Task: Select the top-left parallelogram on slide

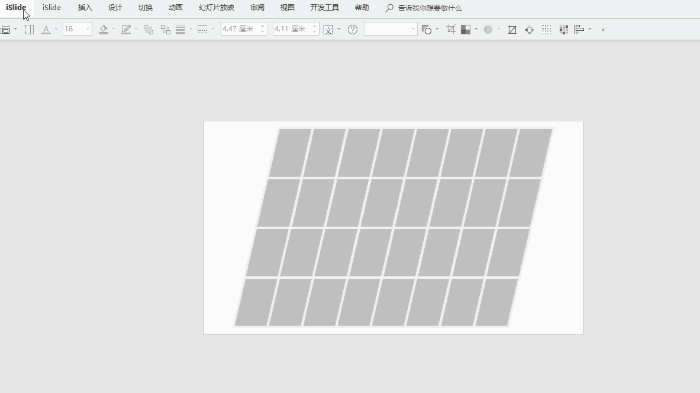Action: pos(290,153)
